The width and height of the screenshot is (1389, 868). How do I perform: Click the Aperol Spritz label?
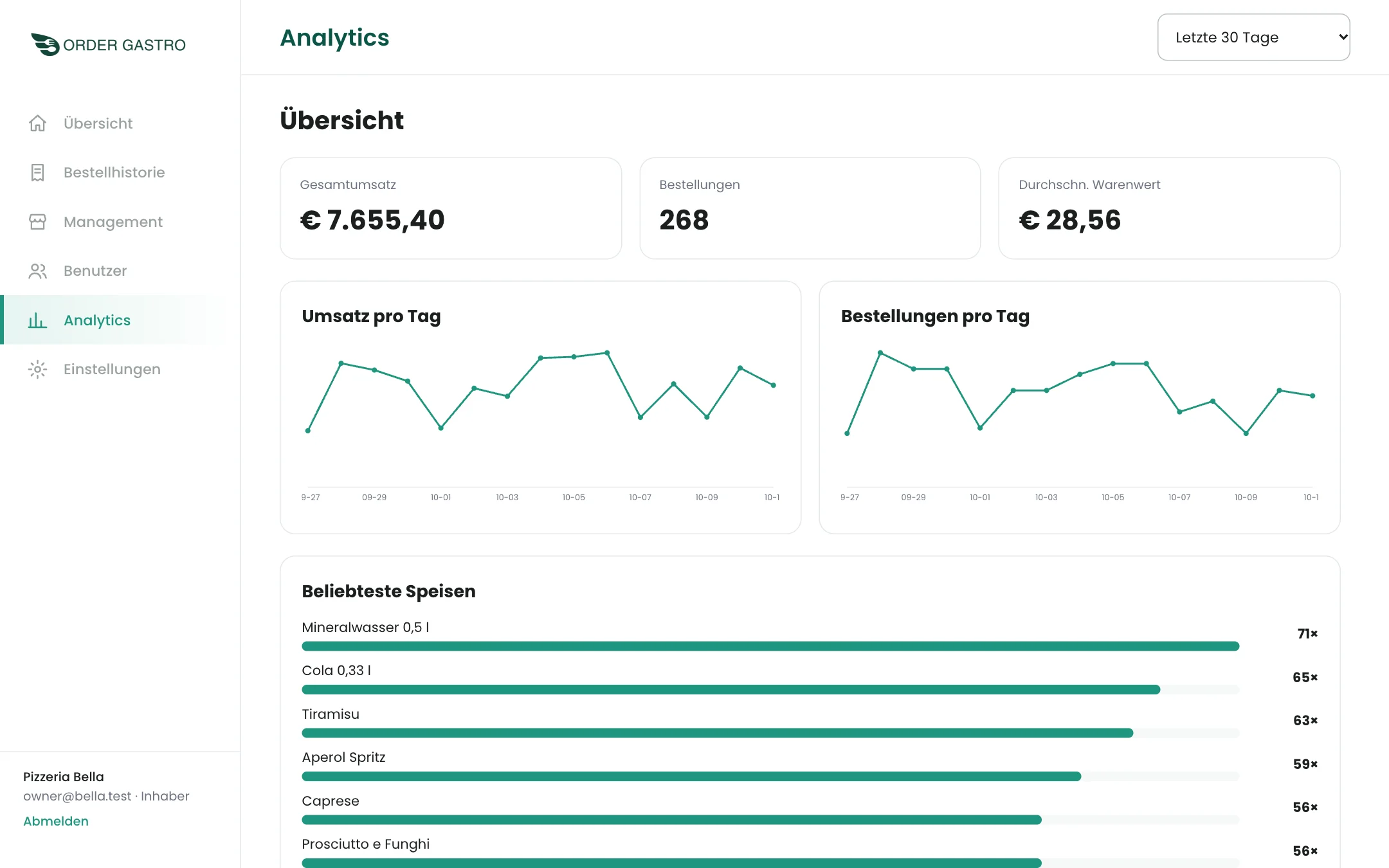pyautogui.click(x=343, y=757)
